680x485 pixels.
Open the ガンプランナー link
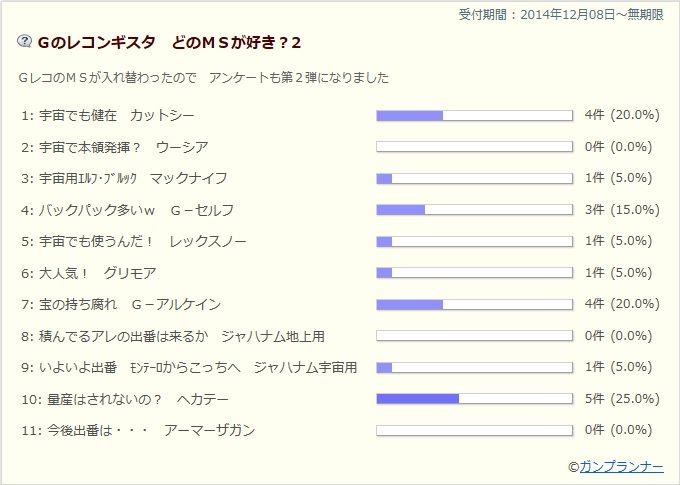tap(621, 467)
